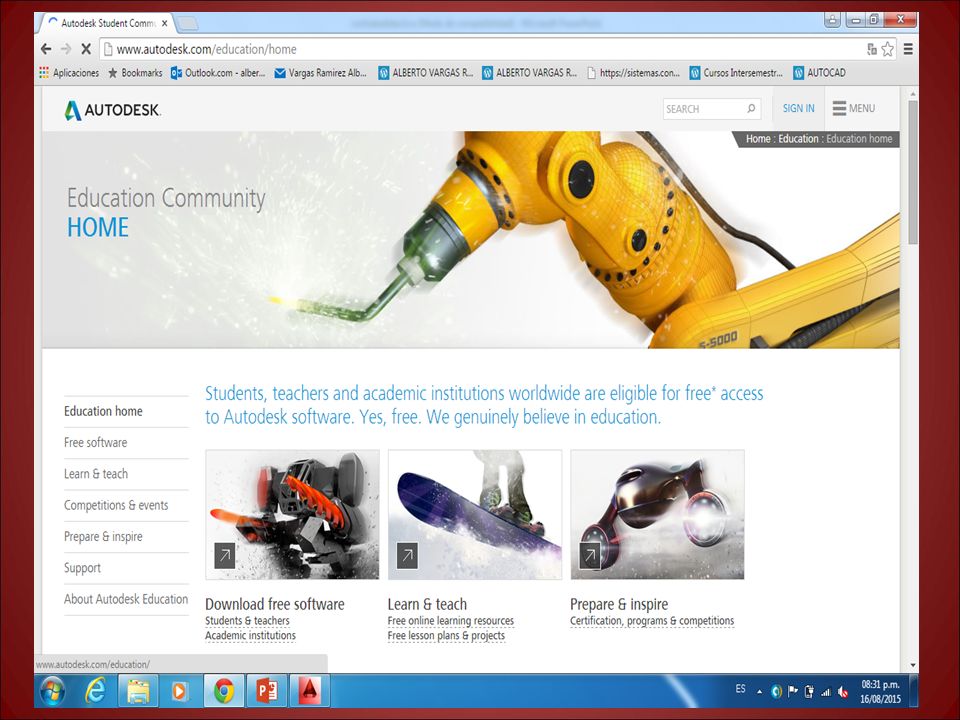Click the ES language indicator
This screenshot has height=720, width=960.
coord(740,689)
